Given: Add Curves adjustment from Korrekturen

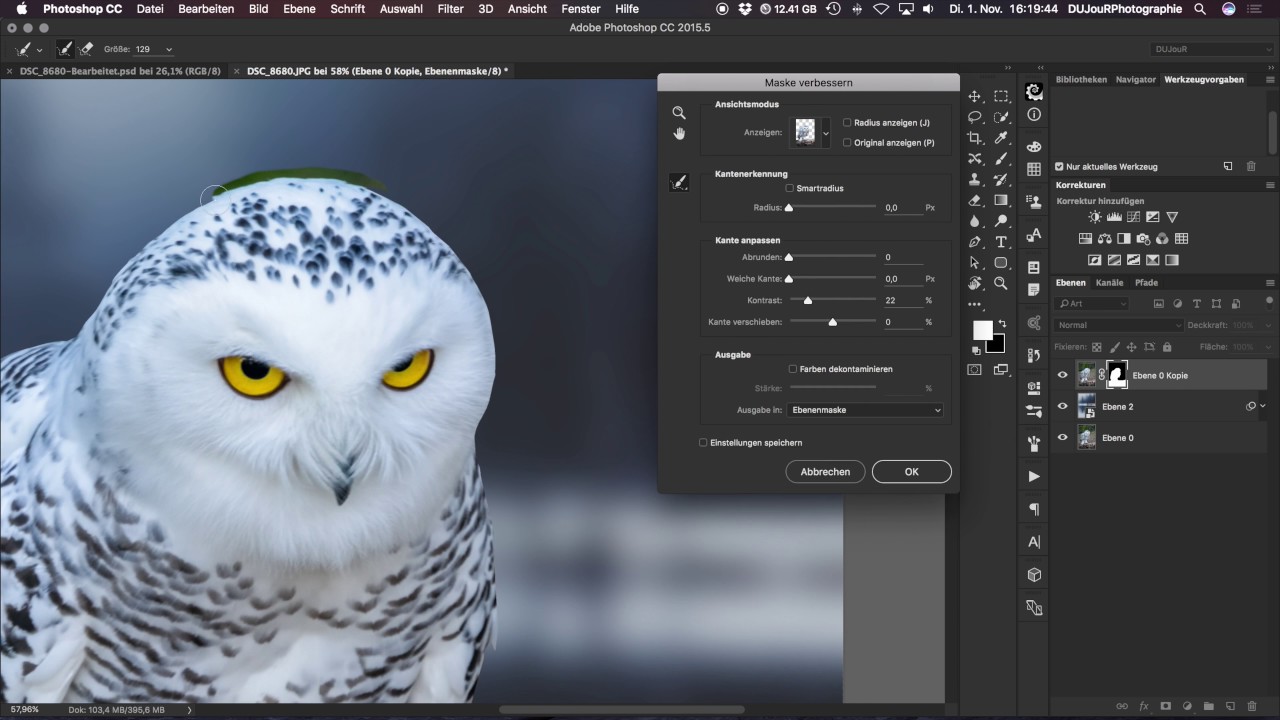Looking at the screenshot, I should pyautogui.click(x=1133, y=217).
